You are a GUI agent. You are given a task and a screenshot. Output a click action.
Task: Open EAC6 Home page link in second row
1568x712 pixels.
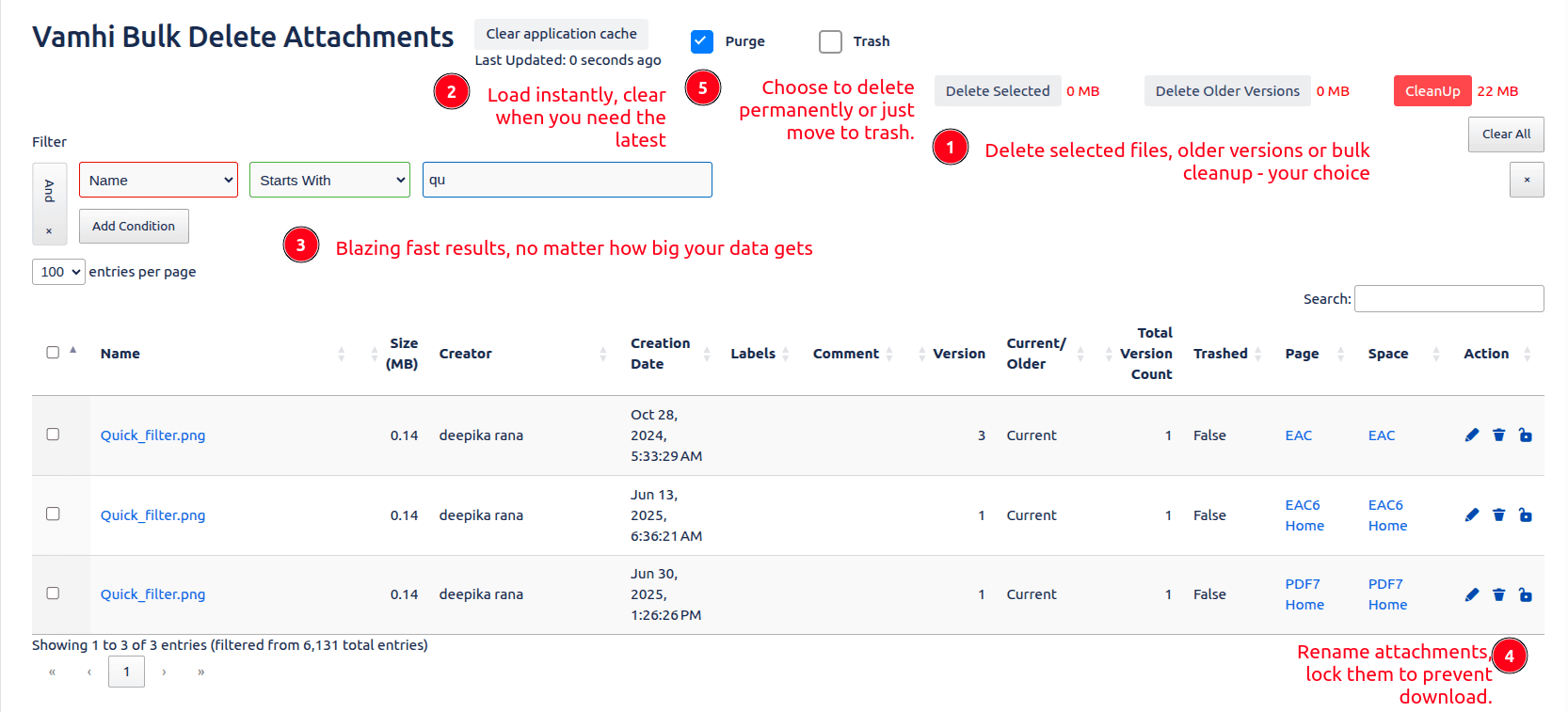coord(1304,514)
